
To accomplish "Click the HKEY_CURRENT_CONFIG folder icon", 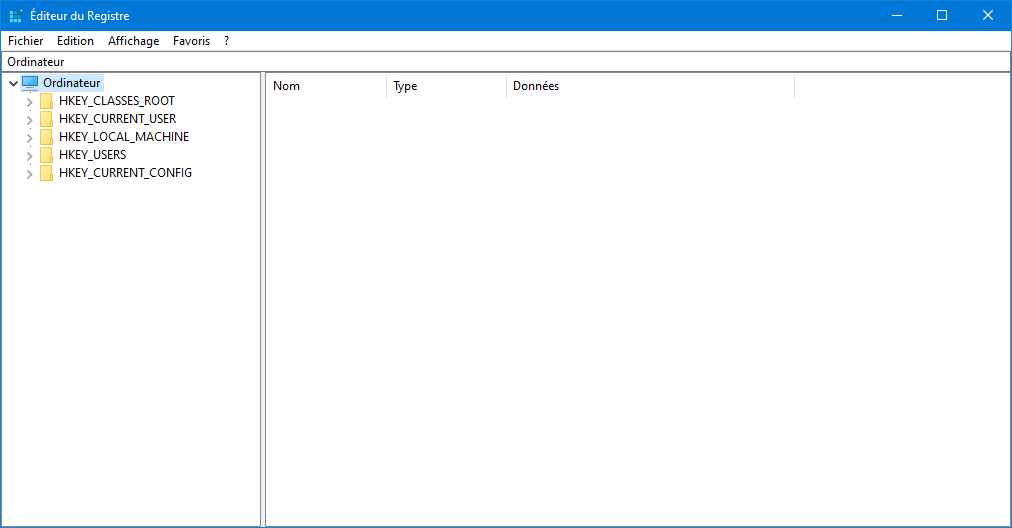I will [x=46, y=174].
